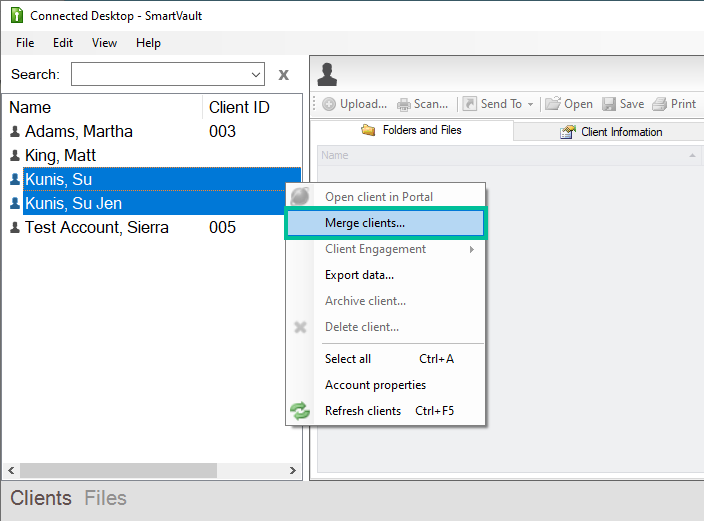Image resolution: width=704 pixels, height=521 pixels.
Task: Switch to Client Information tab
Action: coord(611,132)
